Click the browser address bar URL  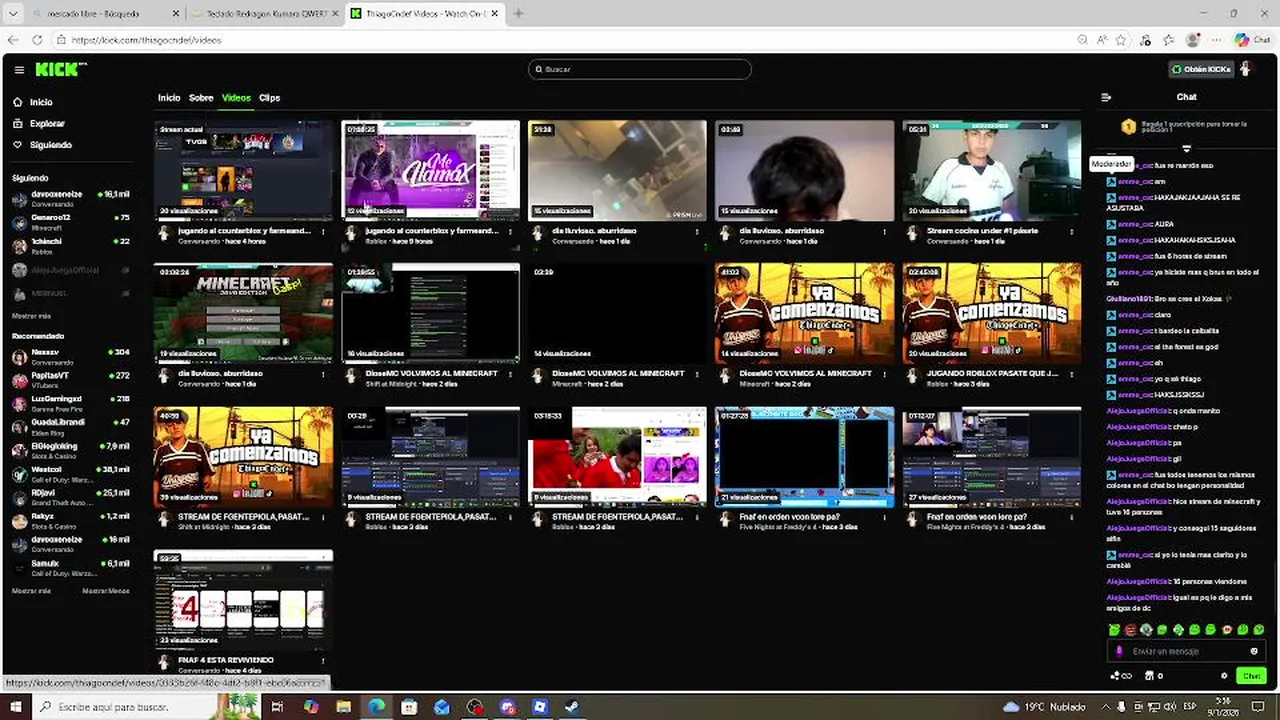146,40
